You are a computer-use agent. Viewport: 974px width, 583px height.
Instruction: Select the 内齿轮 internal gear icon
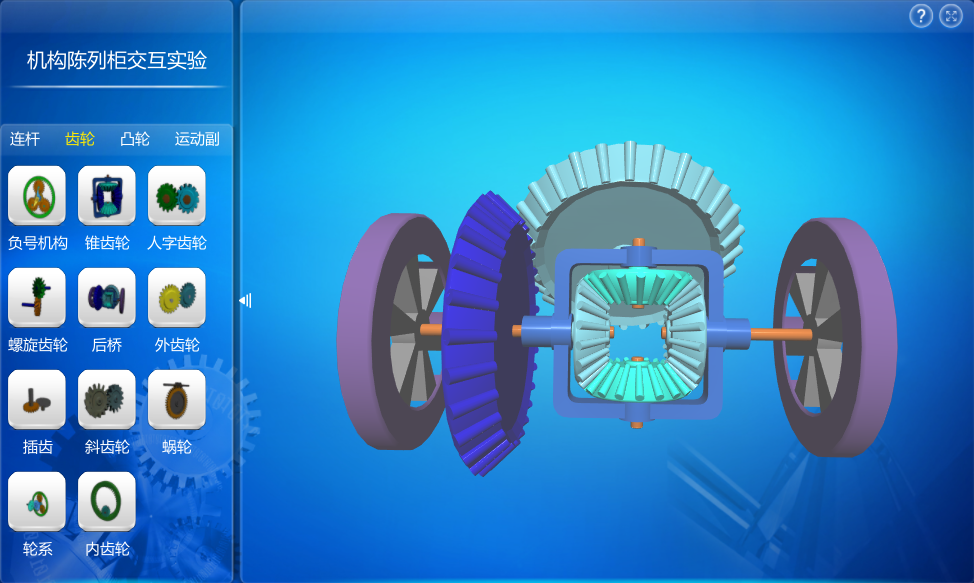coord(107,502)
